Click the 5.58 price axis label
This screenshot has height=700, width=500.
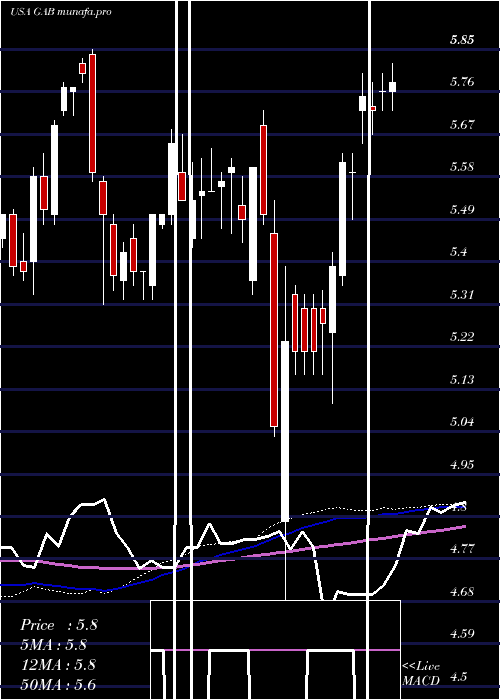click(x=462, y=167)
